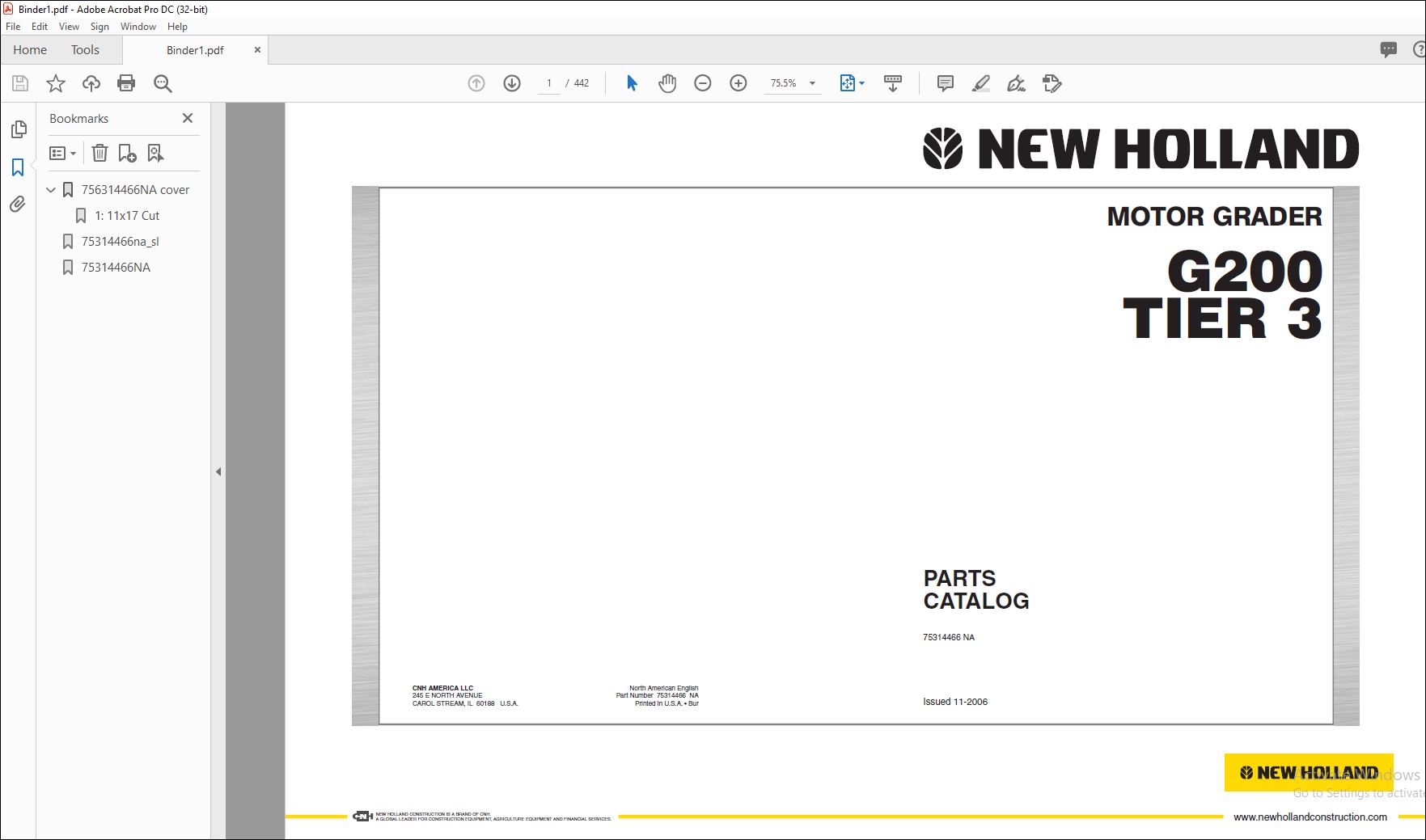Image resolution: width=1426 pixels, height=840 pixels.
Task: Open the Attachments paperclip panel
Action: click(x=18, y=205)
